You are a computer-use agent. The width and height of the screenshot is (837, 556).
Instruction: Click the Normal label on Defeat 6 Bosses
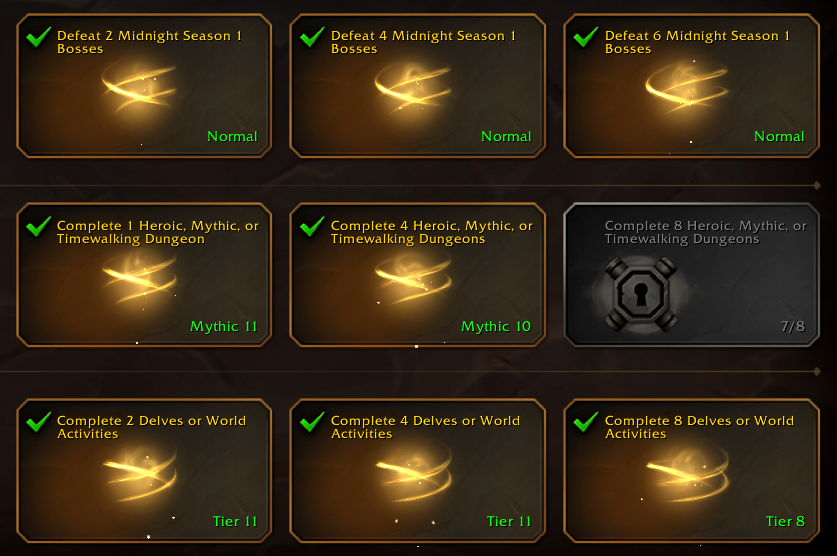779,137
